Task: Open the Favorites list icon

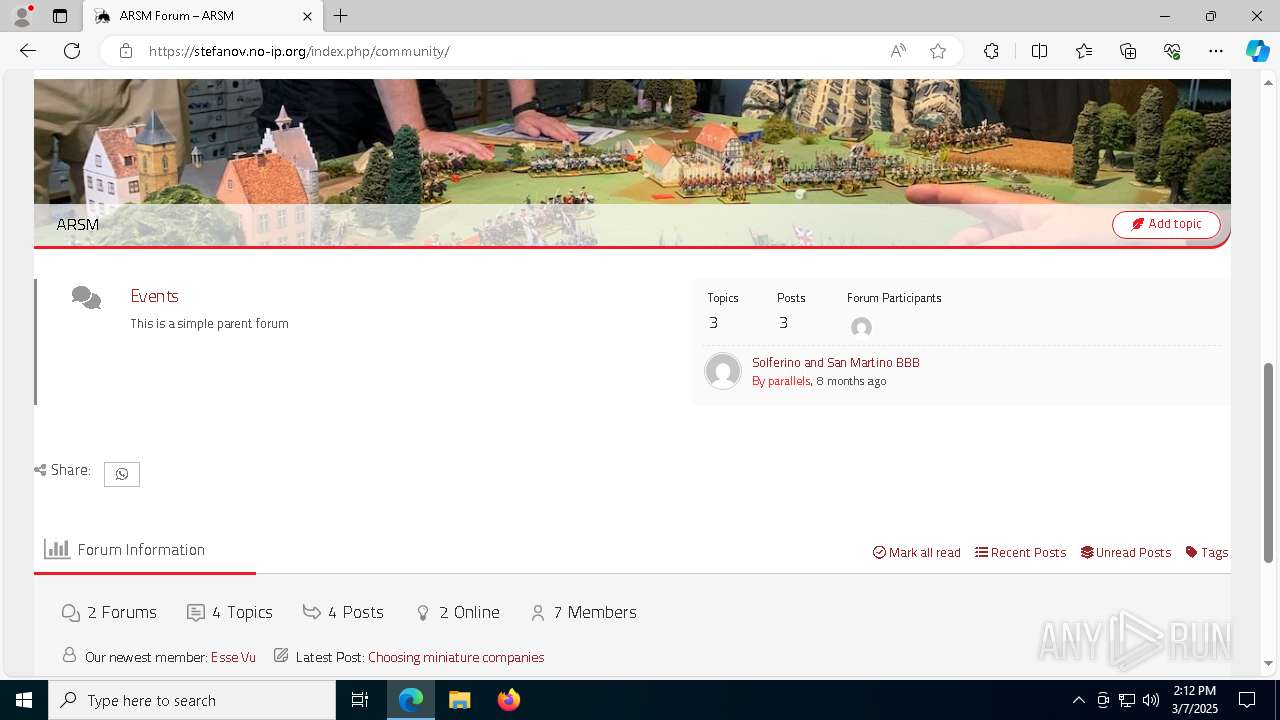Action: click(x=1084, y=51)
